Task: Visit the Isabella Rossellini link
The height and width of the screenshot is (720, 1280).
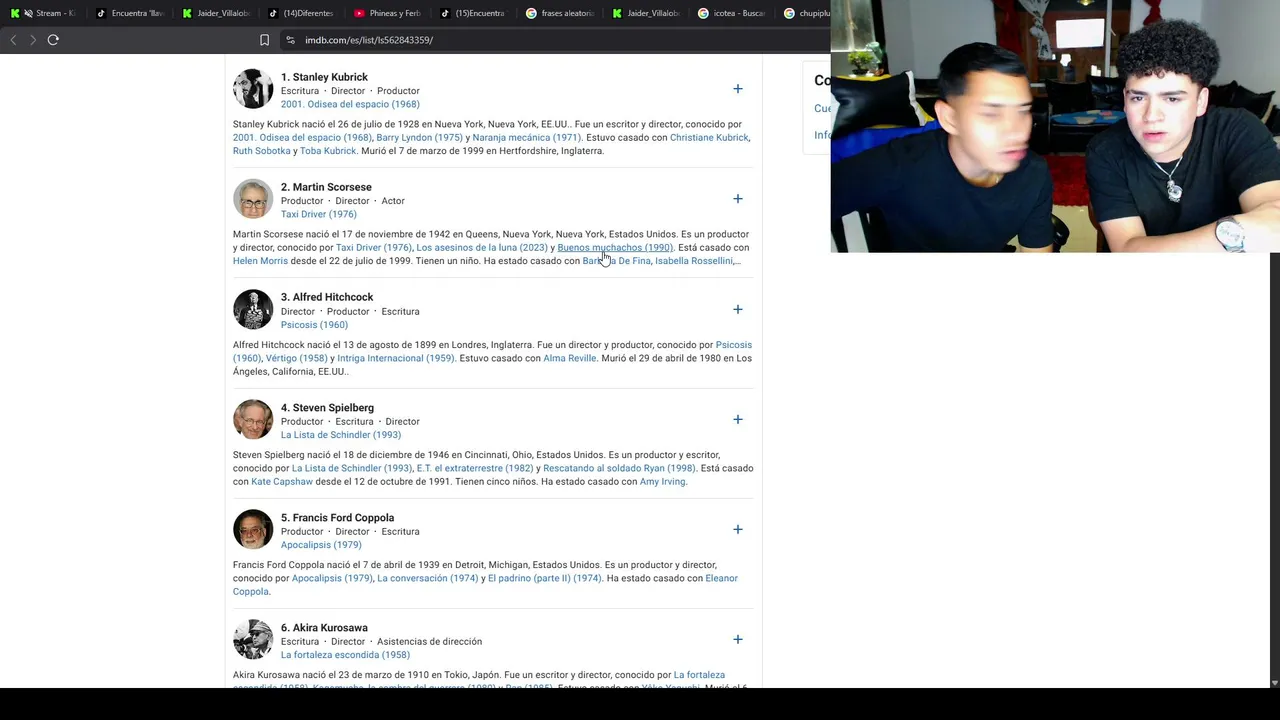Action: 694,261
